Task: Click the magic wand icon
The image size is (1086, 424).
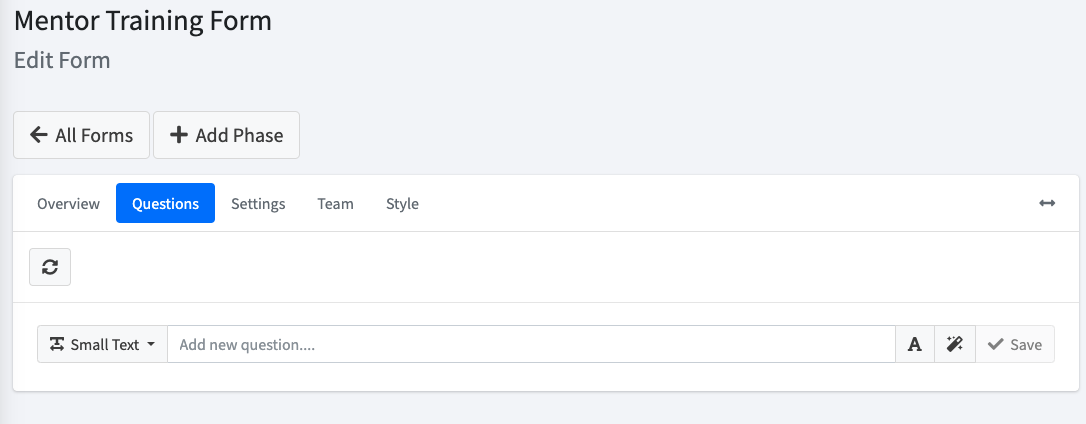Action: 954,344
